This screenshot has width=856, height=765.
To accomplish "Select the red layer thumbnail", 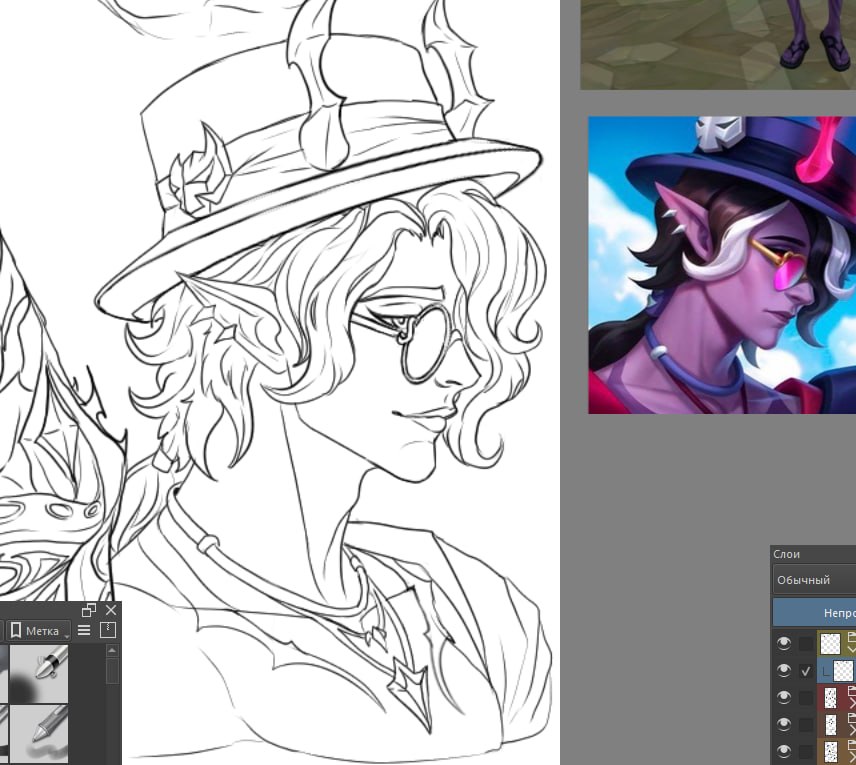I will click(x=830, y=698).
